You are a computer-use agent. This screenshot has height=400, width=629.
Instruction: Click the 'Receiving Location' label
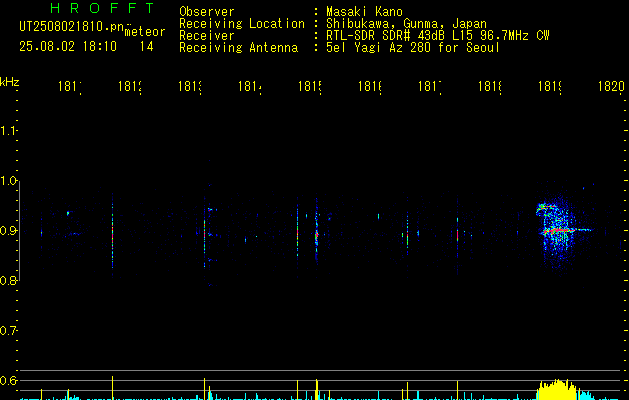click(242, 24)
